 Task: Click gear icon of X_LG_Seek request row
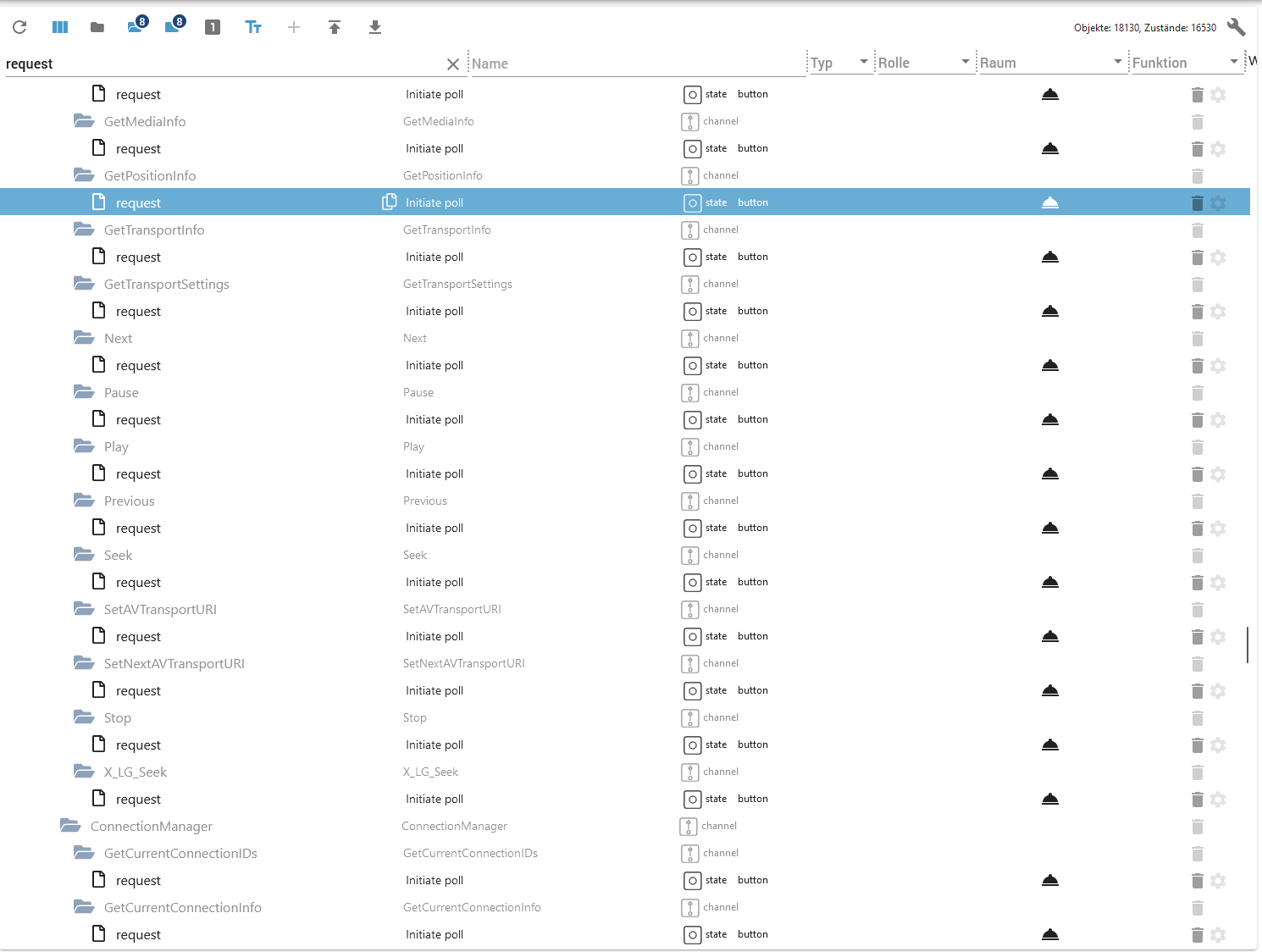(1218, 799)
